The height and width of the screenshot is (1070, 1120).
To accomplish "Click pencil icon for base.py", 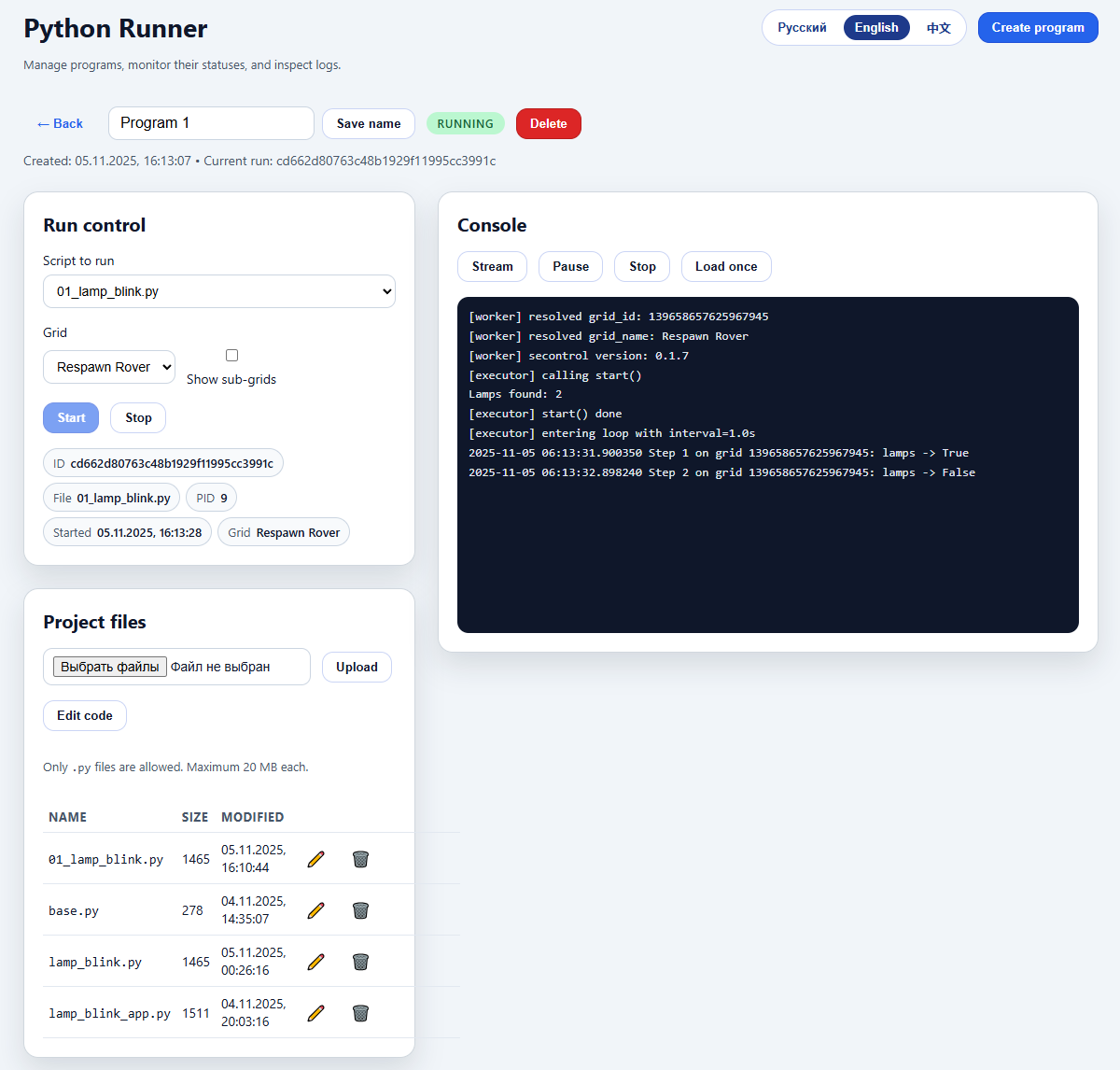I will (316, 910).
